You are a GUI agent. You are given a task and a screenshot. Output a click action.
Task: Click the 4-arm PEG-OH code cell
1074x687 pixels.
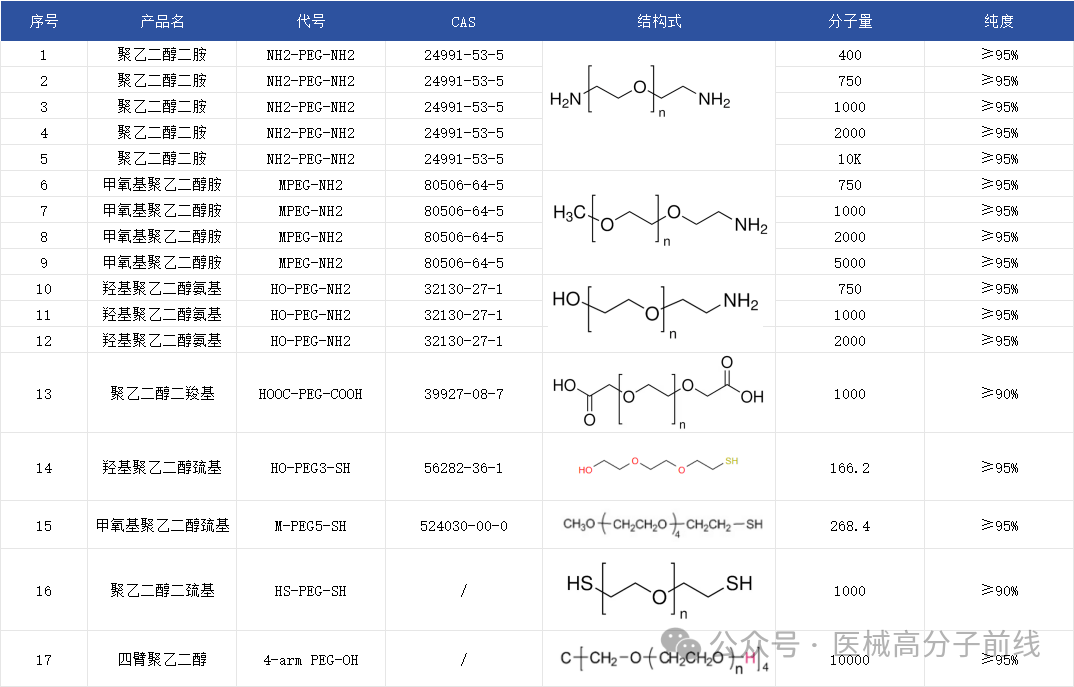[x=311, y=660]
